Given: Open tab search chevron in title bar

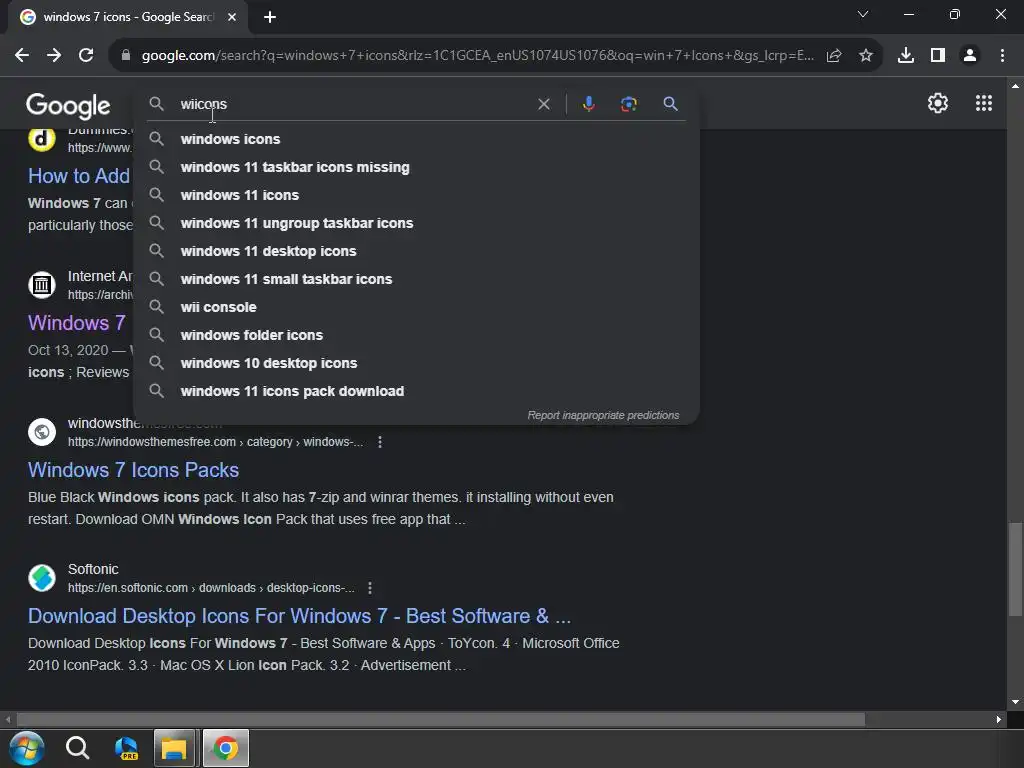Looking at the screenshot, I should pyautogui.click(x=863, y=14).
